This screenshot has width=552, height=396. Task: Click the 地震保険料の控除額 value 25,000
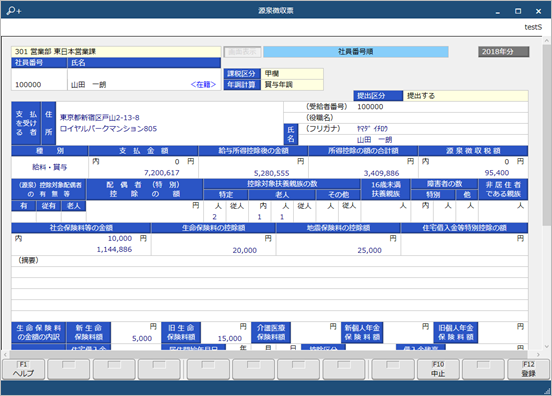tap(369, 250)
